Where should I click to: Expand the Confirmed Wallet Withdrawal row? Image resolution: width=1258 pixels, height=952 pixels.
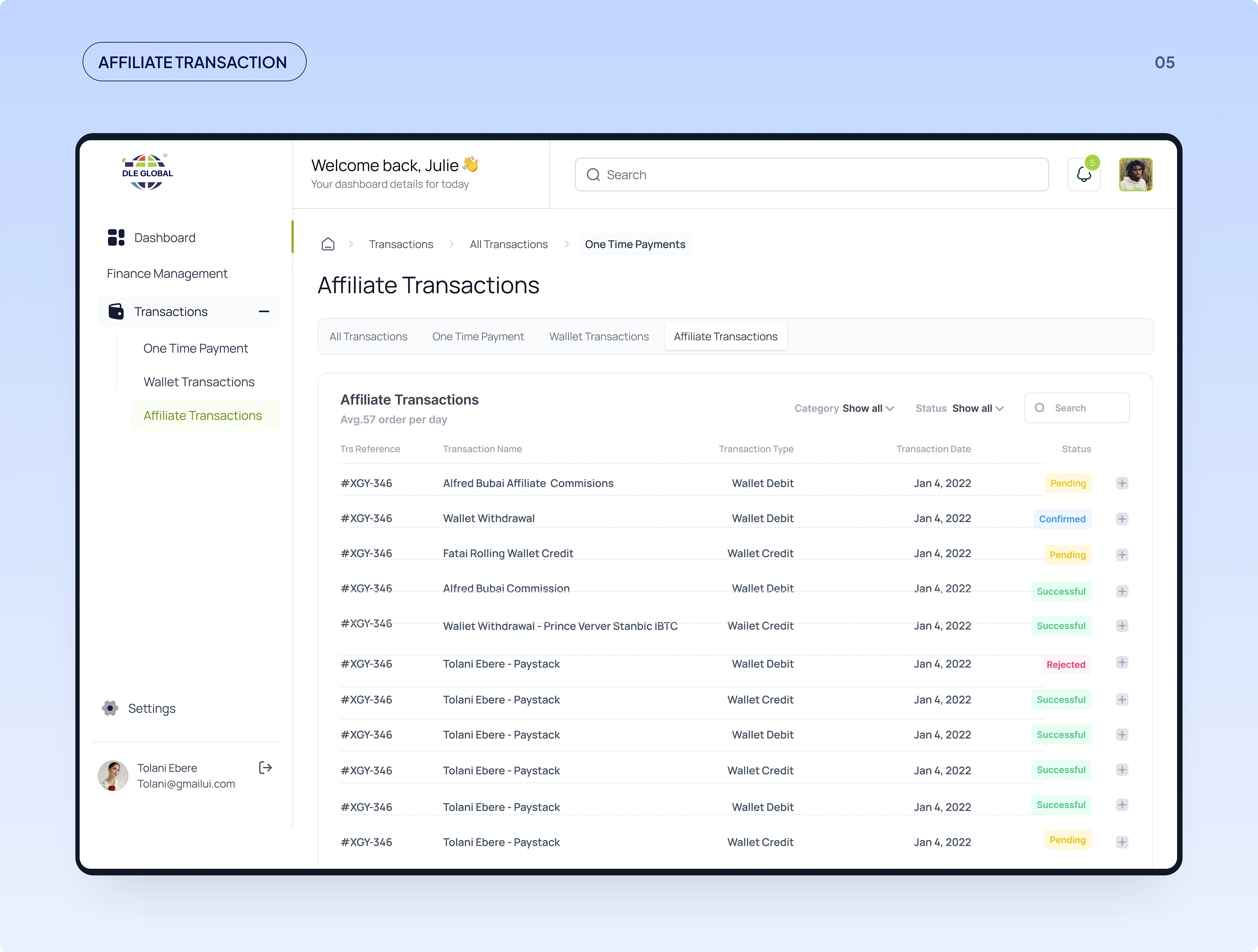(1121, 519)
